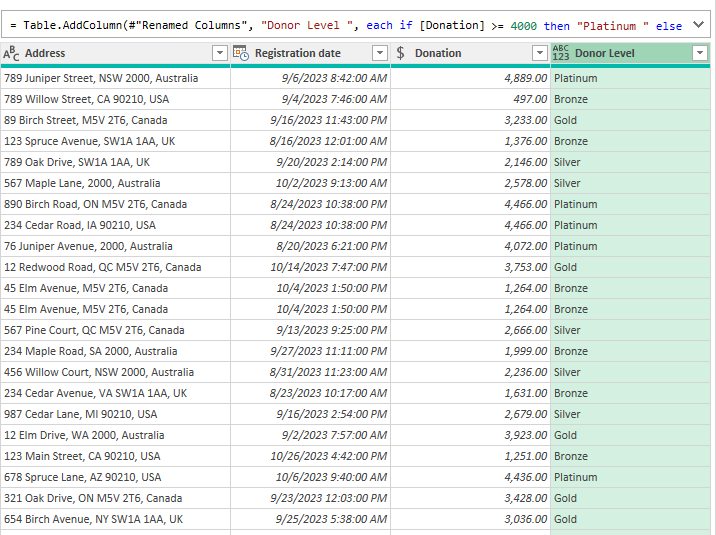The width and height of the screenshot is (716, 535).
Task: Select cell 654 Birch Avenue, NY SW1A 1AA, UK
Action: click(x=116, y=519)
